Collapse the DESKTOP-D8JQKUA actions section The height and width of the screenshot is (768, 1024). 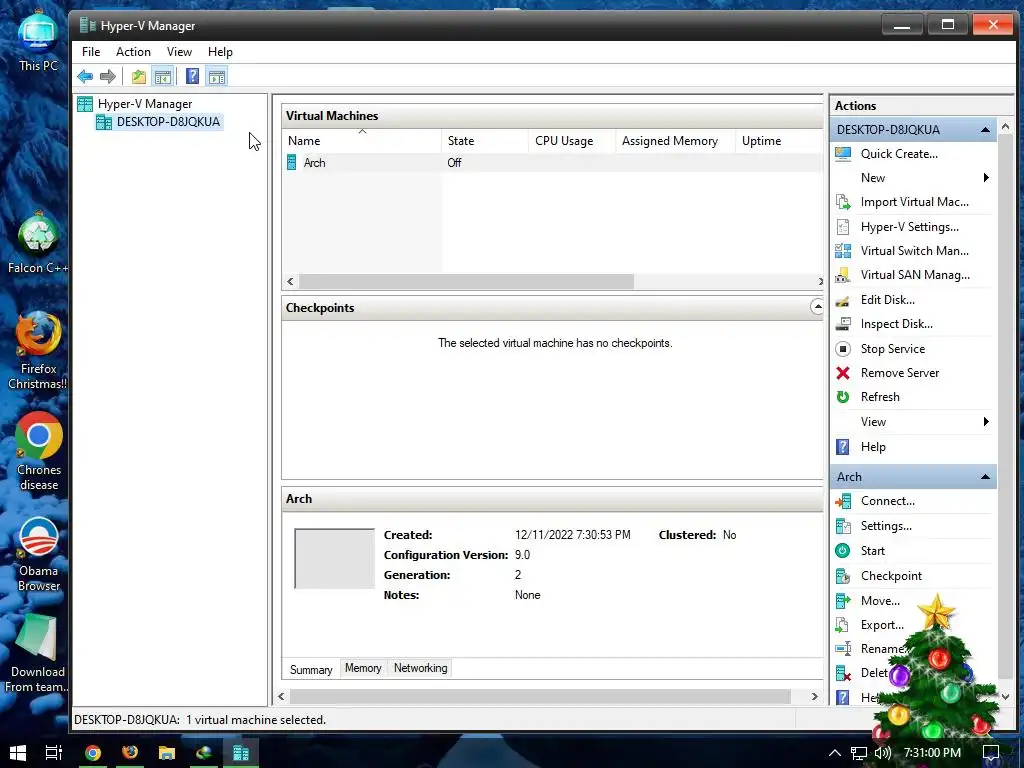pyautogui.click(x=985, y=130)
